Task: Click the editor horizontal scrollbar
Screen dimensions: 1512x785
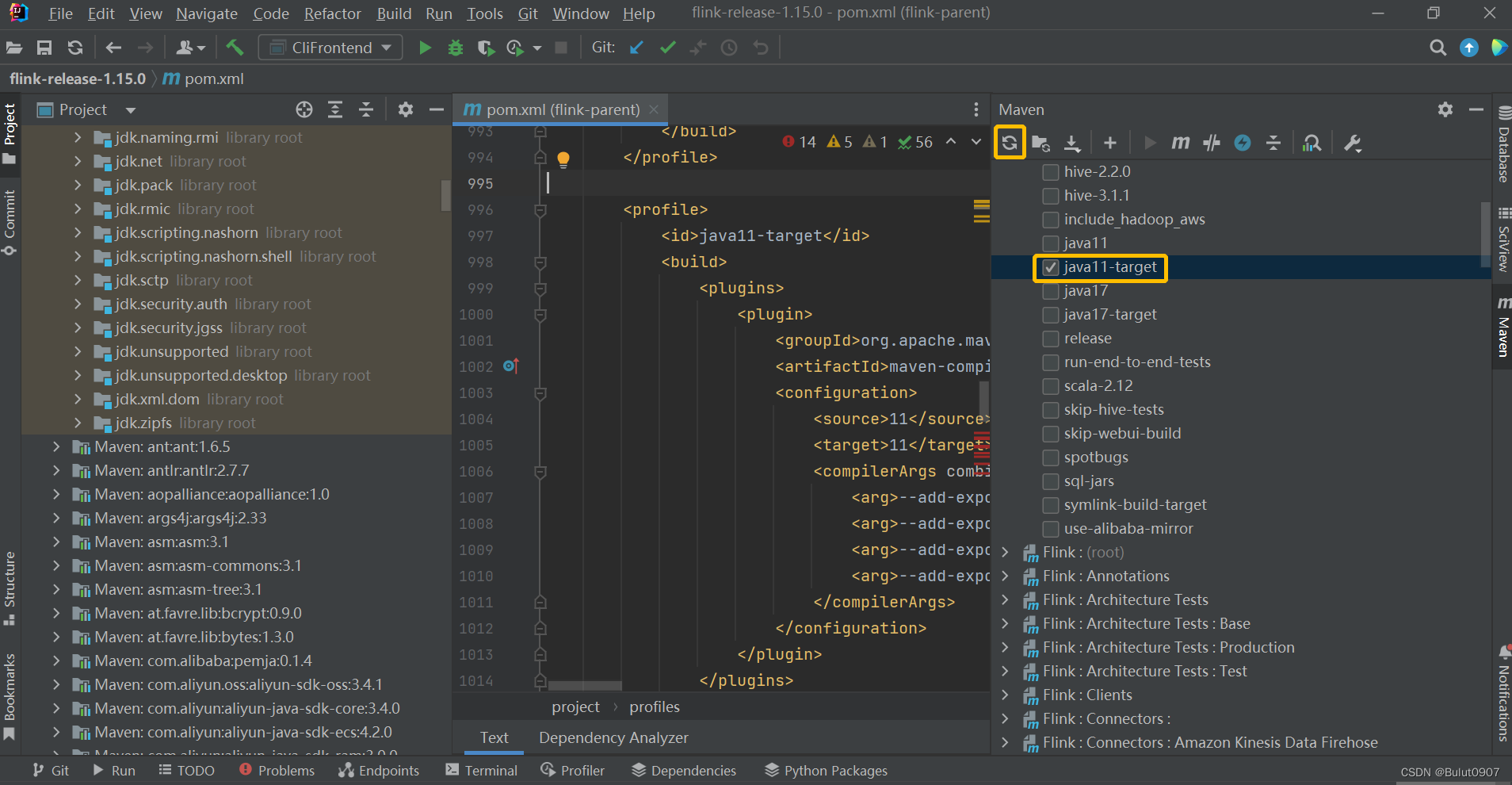Action: pos(585,686)
